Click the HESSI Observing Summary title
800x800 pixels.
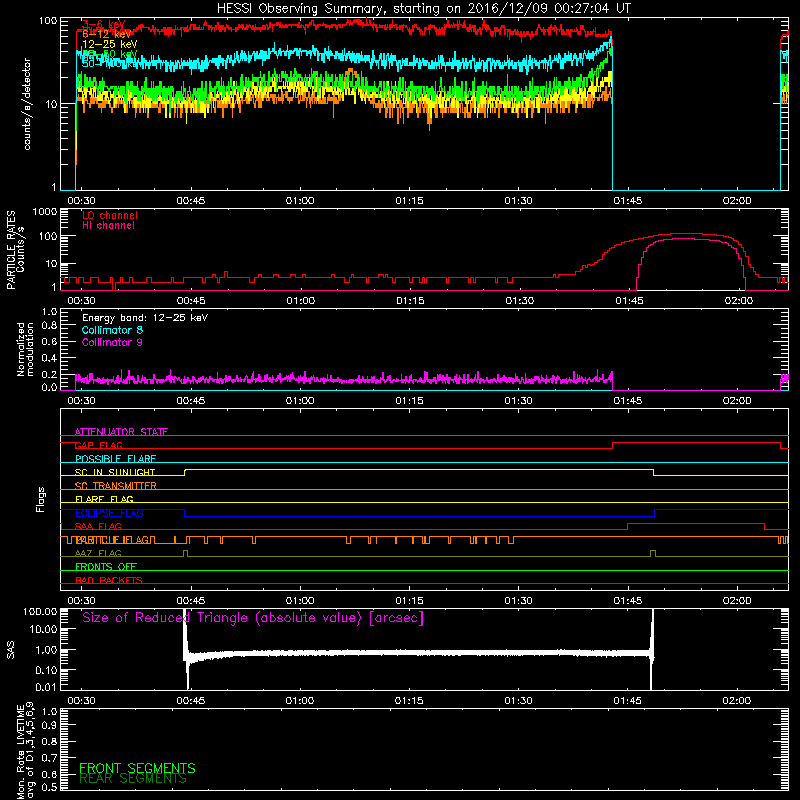pyautogui.click(x=424, y=9)
